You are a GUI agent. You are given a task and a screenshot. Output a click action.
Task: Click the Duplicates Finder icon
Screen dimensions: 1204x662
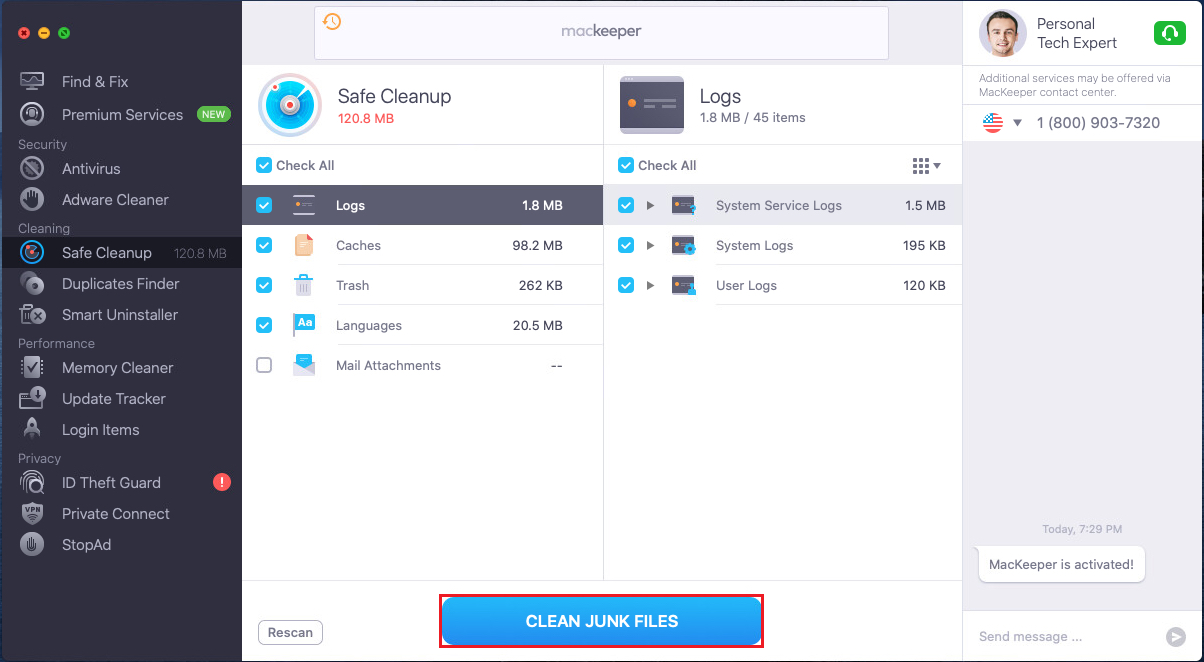point(32,283)
